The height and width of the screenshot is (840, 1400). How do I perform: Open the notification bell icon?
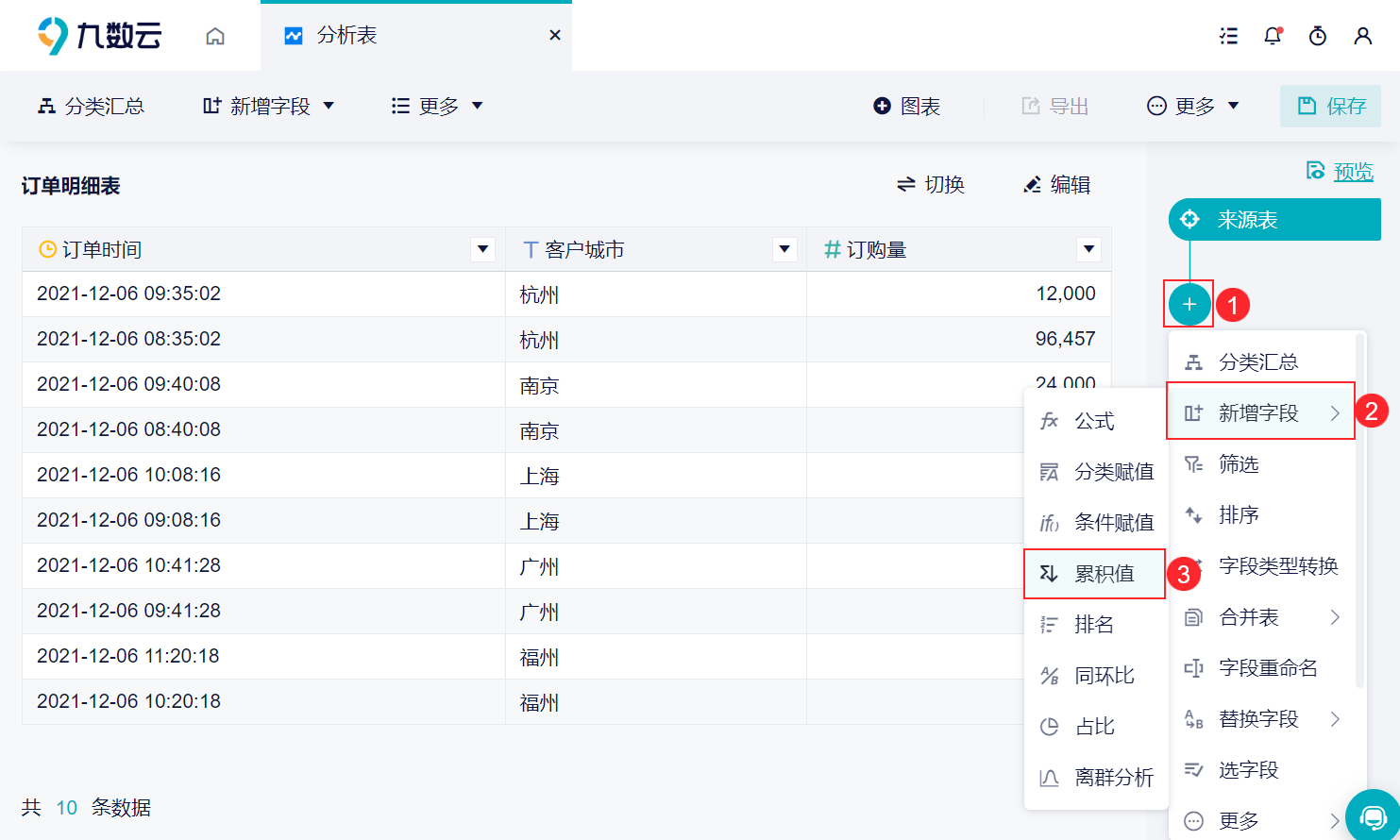[x=1273, y=36]
